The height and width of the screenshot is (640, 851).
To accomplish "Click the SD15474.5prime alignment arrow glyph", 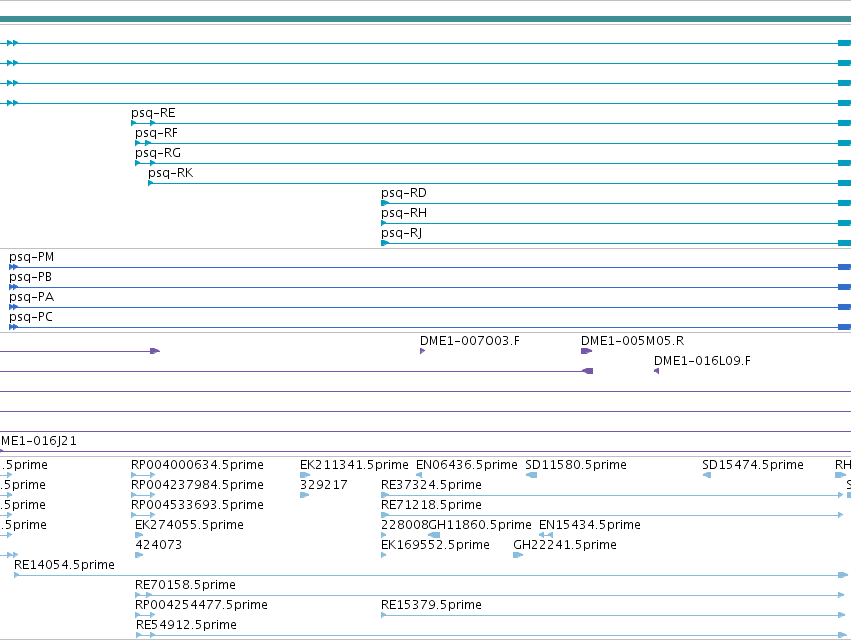I will [707, 475].
